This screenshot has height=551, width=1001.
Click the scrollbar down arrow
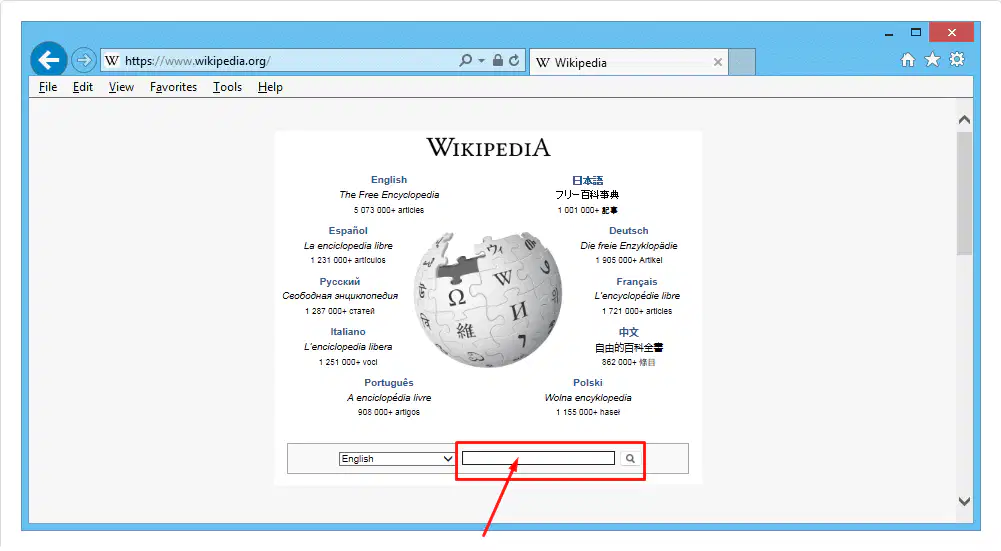click(x=964, y=501)
